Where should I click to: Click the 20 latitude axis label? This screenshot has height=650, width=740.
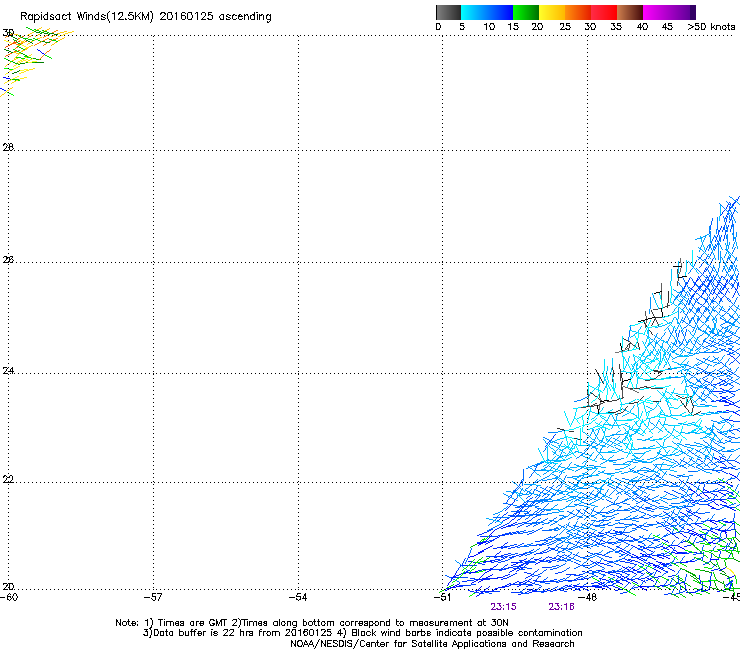[x=8, y=587]
